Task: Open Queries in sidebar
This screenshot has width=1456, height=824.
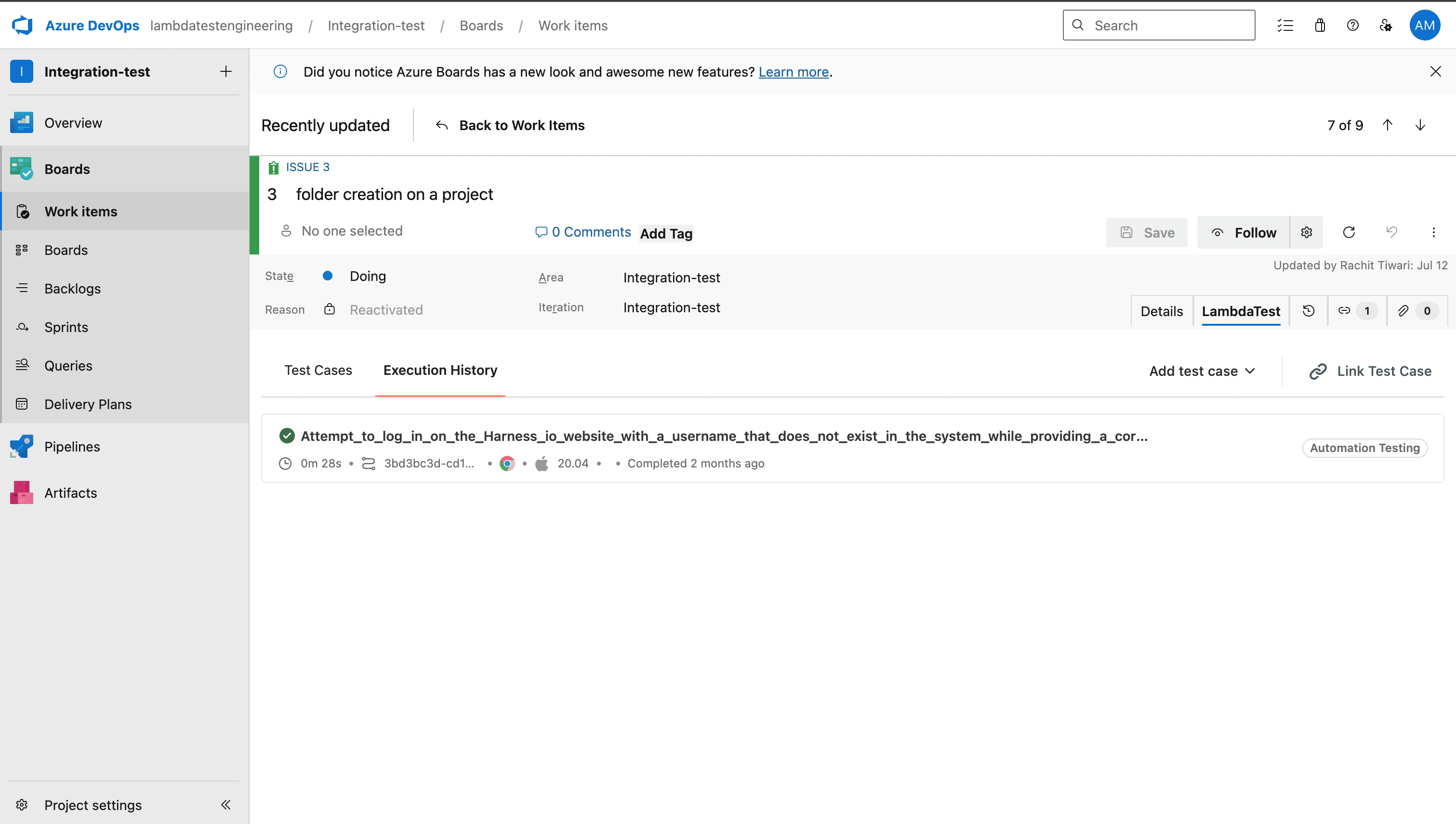Action: [124, 365]
